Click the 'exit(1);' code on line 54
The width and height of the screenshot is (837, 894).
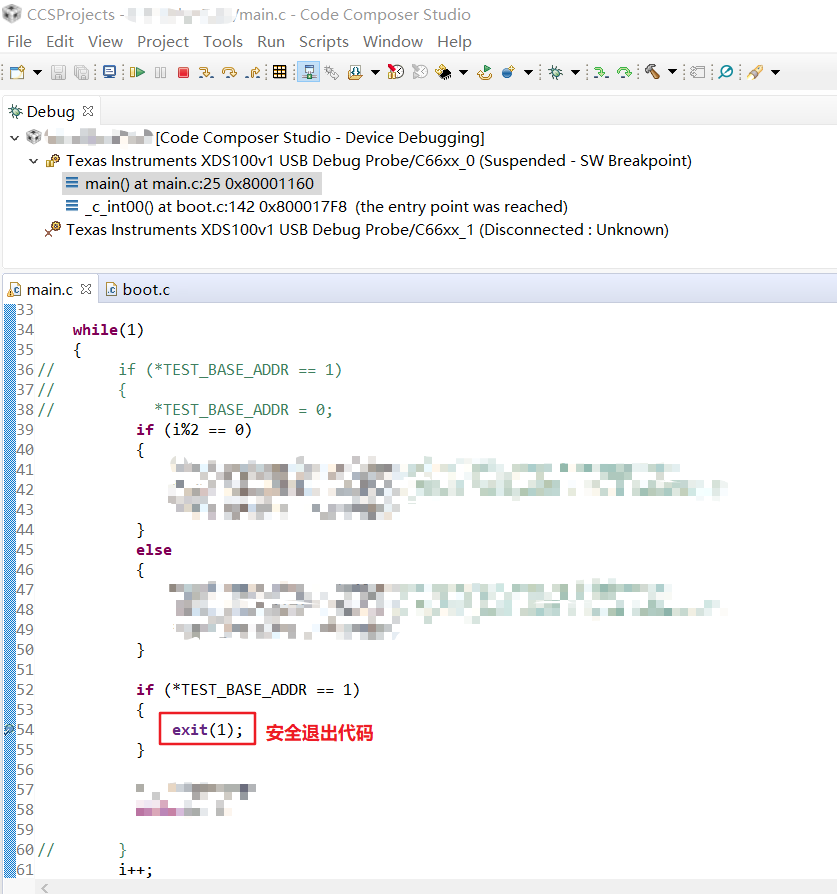coord(208,730)
